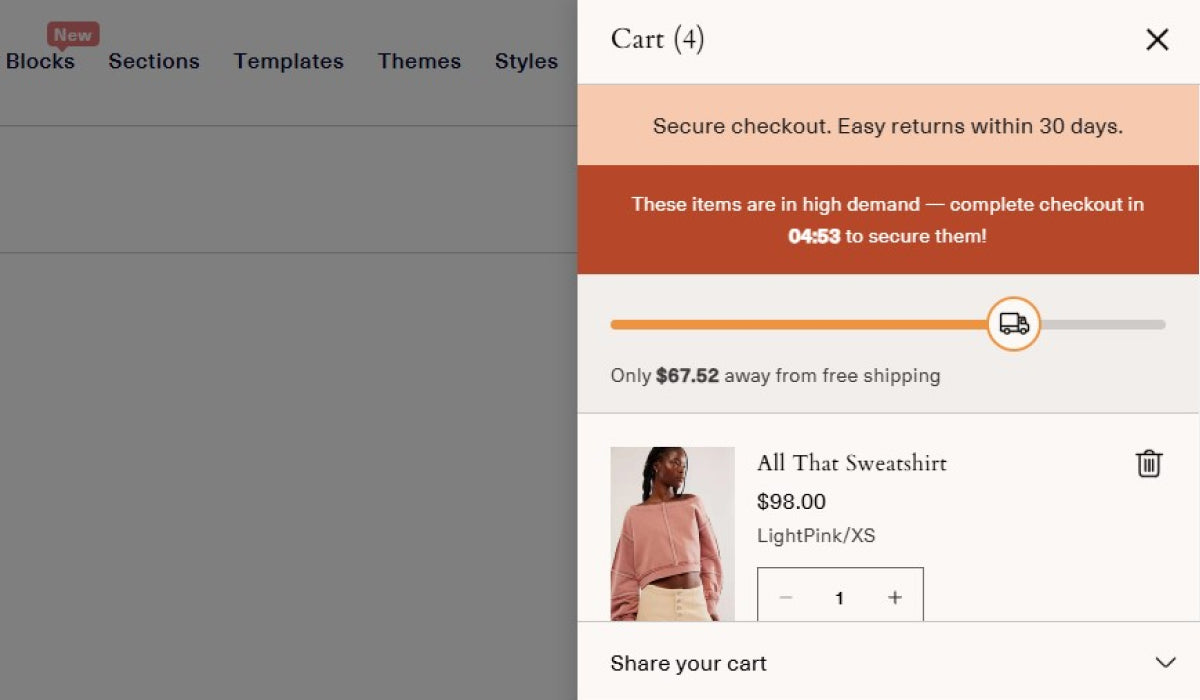Increase sweatshirt quantity with plus button
The height and width of the screenshot is (700, 1200).
895,598
